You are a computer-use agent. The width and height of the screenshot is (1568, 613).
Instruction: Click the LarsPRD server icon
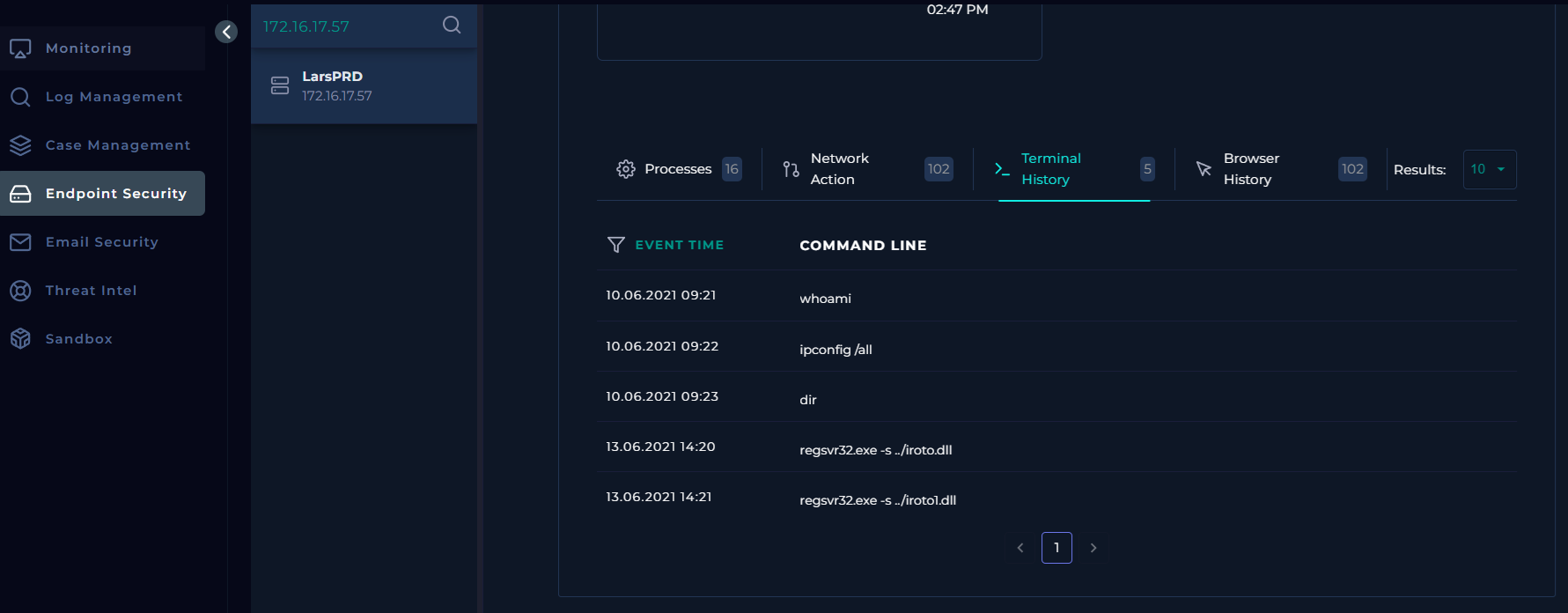tap(280, 85)
